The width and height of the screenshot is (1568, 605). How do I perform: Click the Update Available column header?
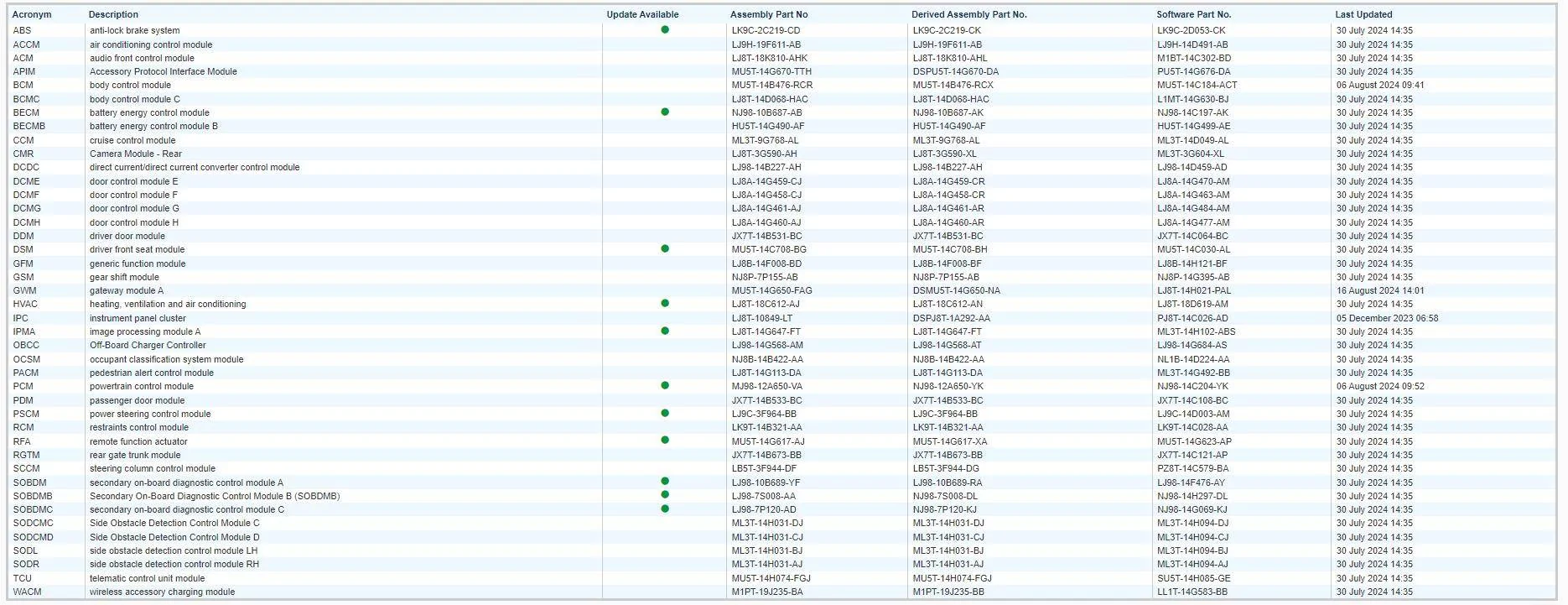[642, 14]
